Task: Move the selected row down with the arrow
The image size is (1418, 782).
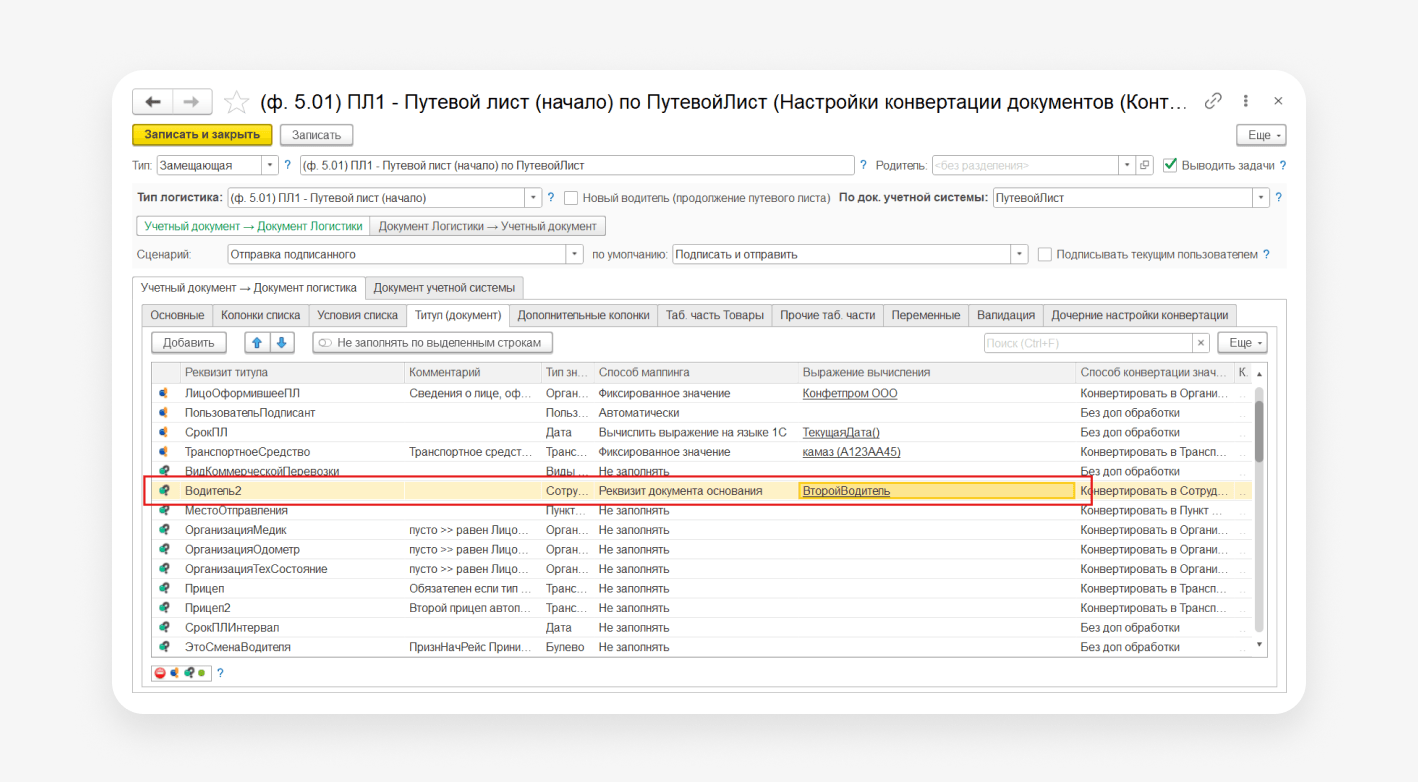Action: tap(282, 343)
